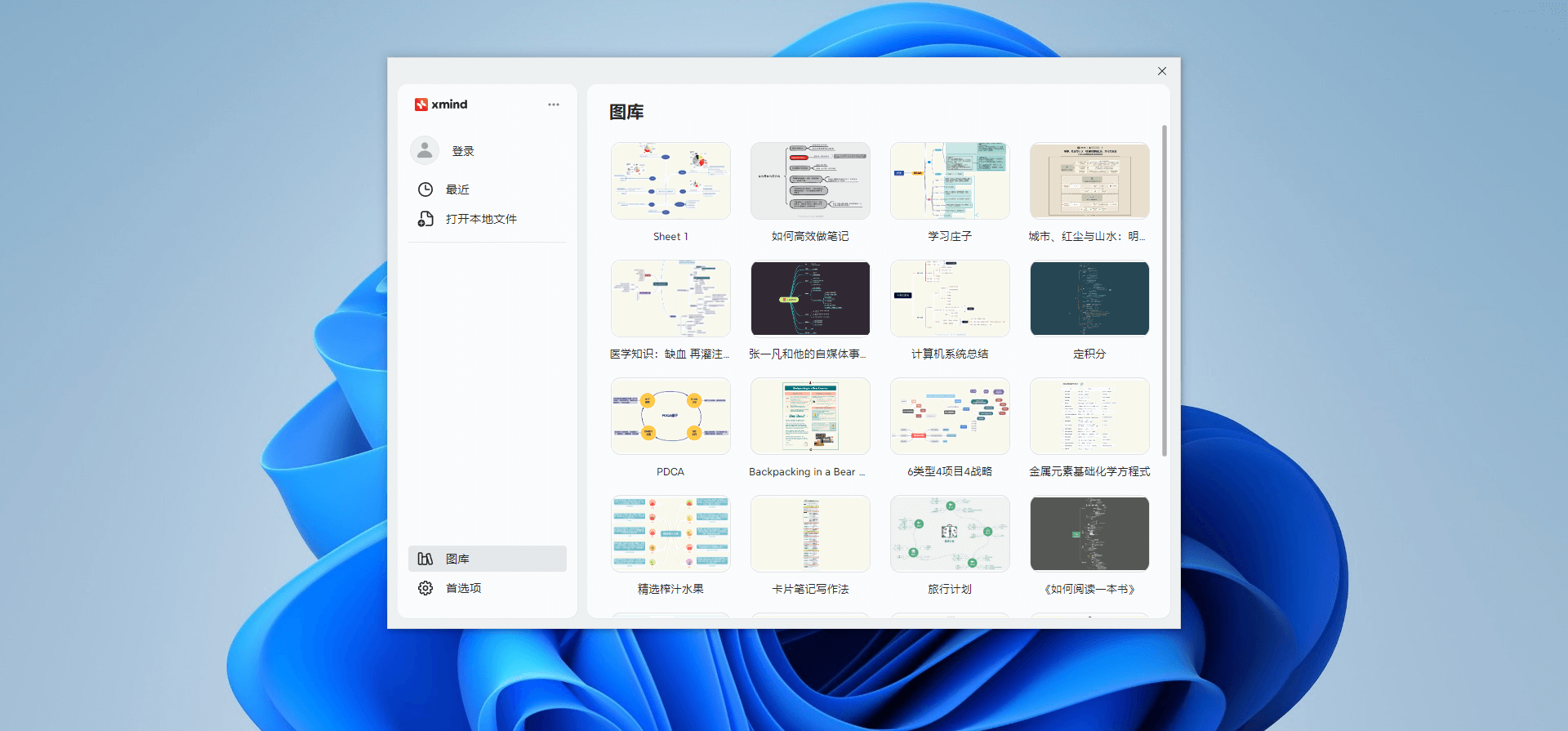This screenshot has width=1568, height=731.
Task: Open the 旅行计划 thumbnail
Action: coord(950,533)
